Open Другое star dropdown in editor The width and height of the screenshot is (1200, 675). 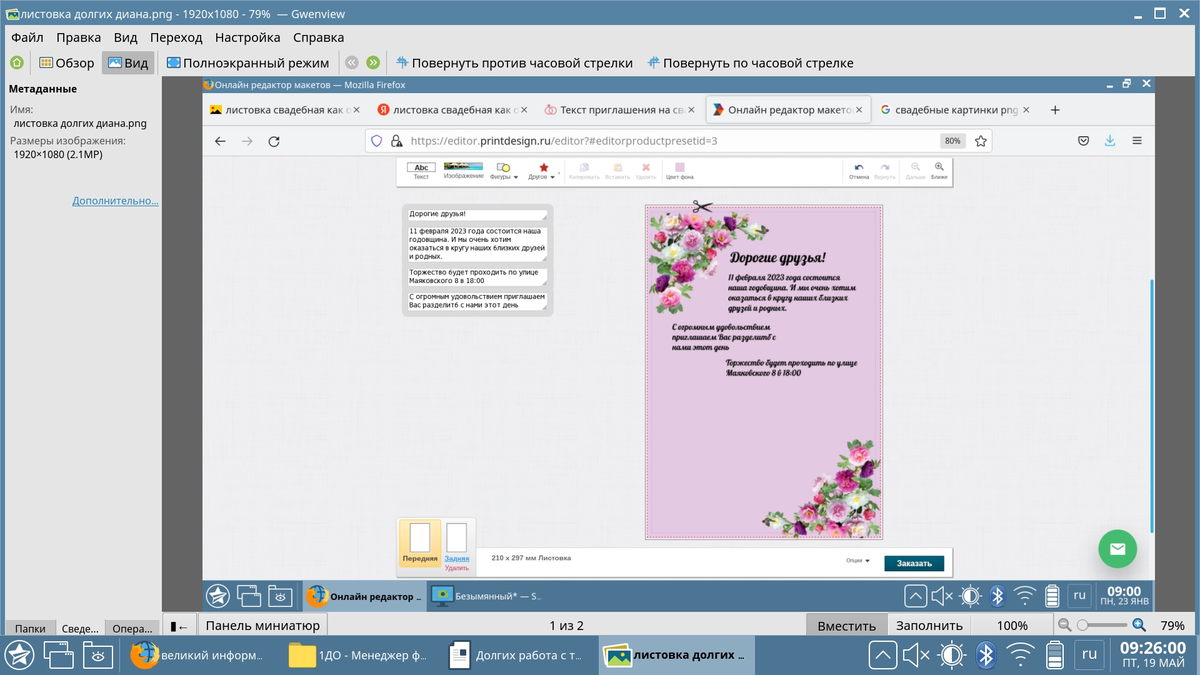[x=543, y=171]
